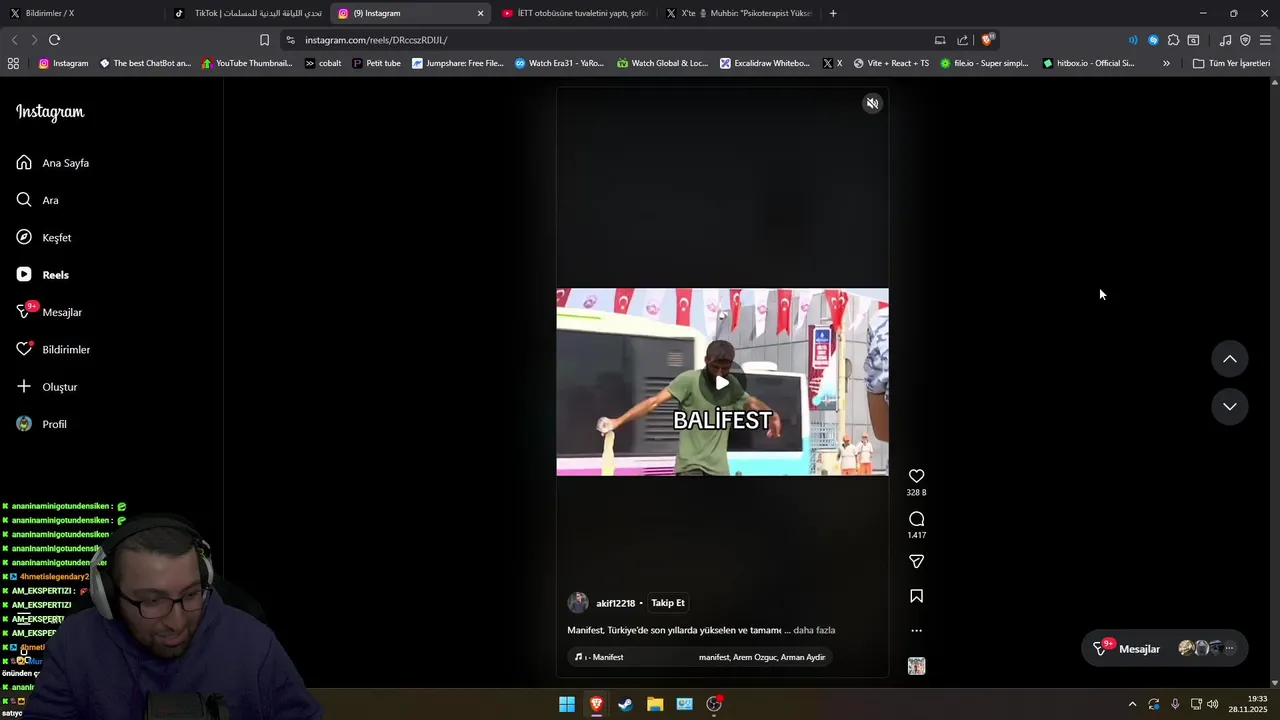The width and height of the screenshot is (1280, 720).
Task: Open Tüm Yer İşaretleri folder
Action: pyautogui.click(x=1231, y=63)
